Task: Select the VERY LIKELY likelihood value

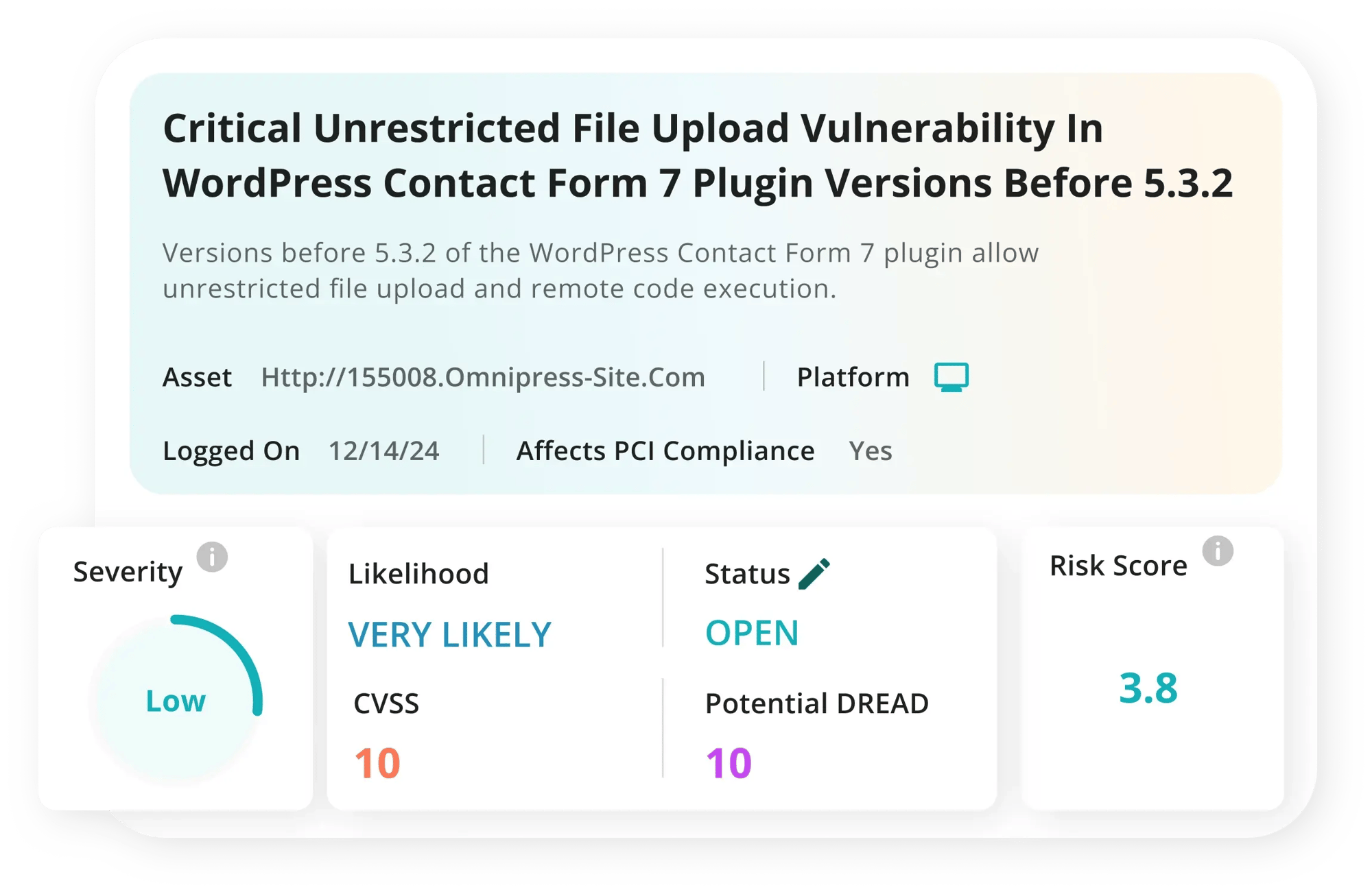Action: click(x=449, y=634)
